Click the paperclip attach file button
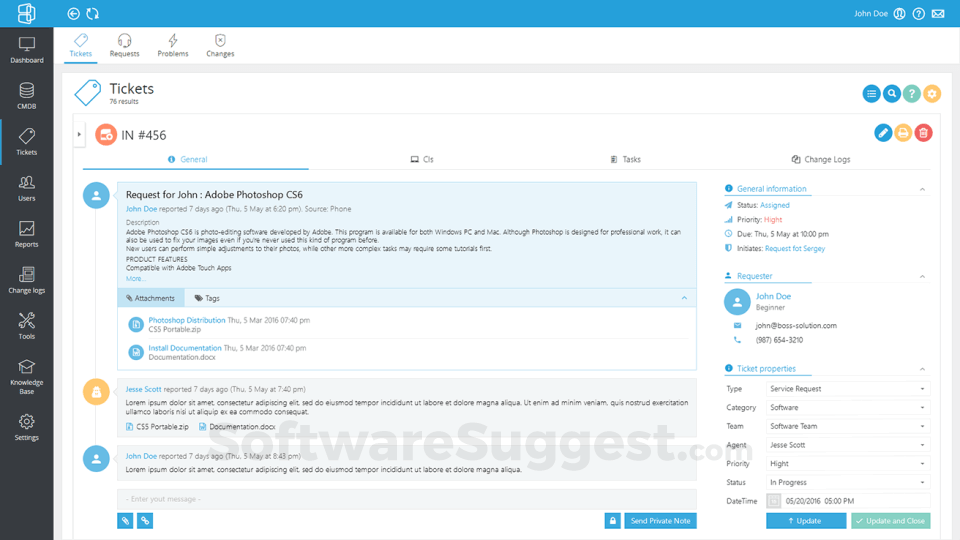 coord(125,521)
